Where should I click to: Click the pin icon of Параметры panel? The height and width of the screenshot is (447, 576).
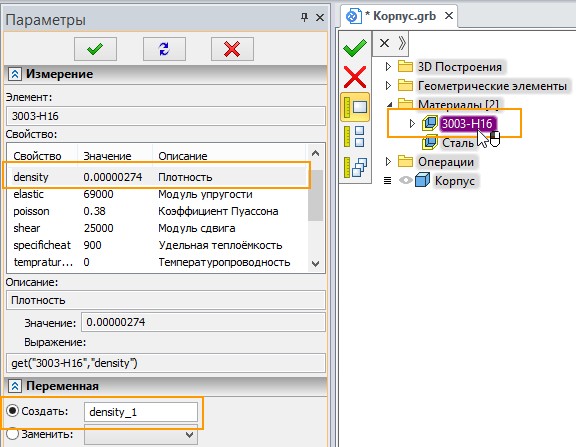(x=304, y=17)
